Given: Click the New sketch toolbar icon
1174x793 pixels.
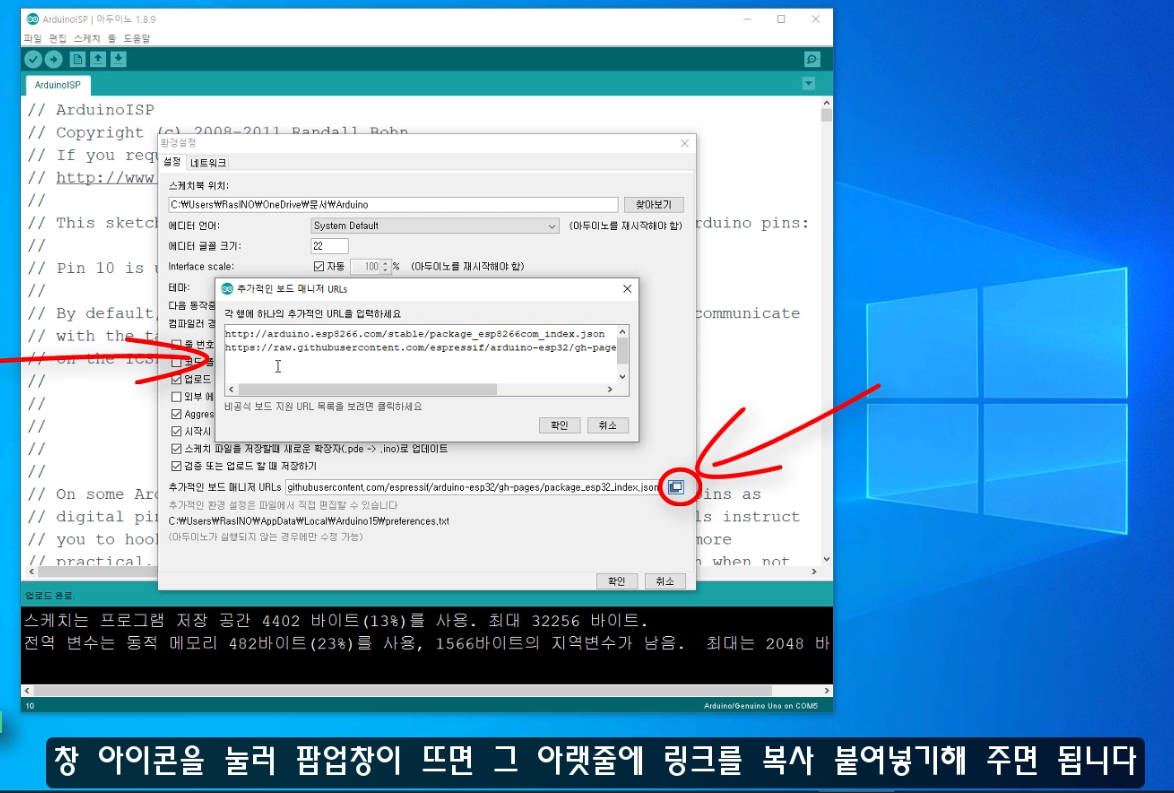Looking at the screenshot, I should pyautogui.click(x=77, y=59).
